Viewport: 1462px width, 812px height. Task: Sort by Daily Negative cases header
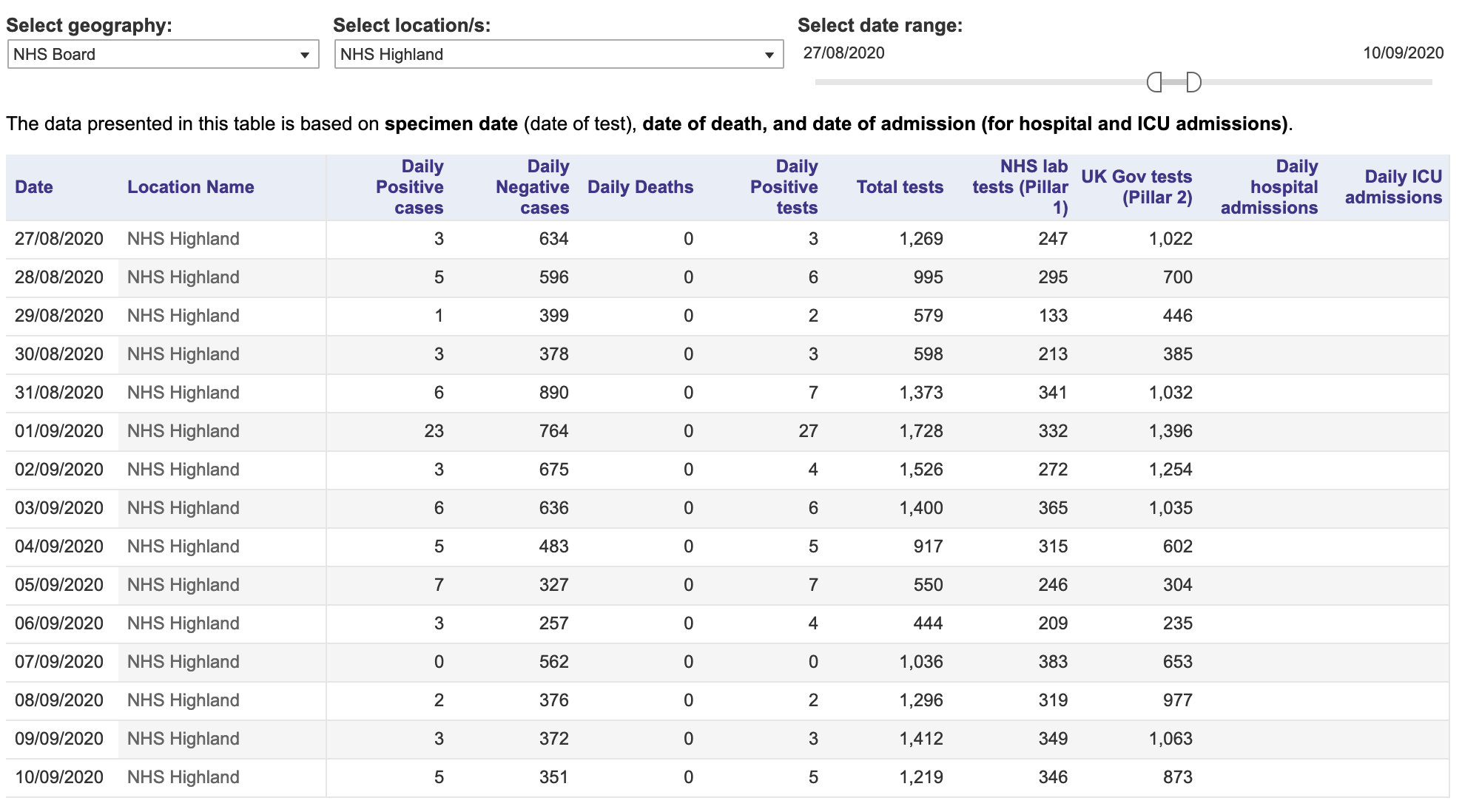point(533,187)
